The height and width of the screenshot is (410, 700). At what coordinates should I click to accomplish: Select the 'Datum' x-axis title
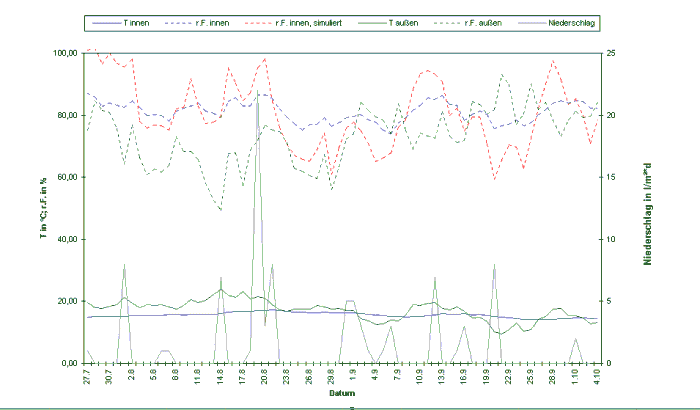pos(342,393)
